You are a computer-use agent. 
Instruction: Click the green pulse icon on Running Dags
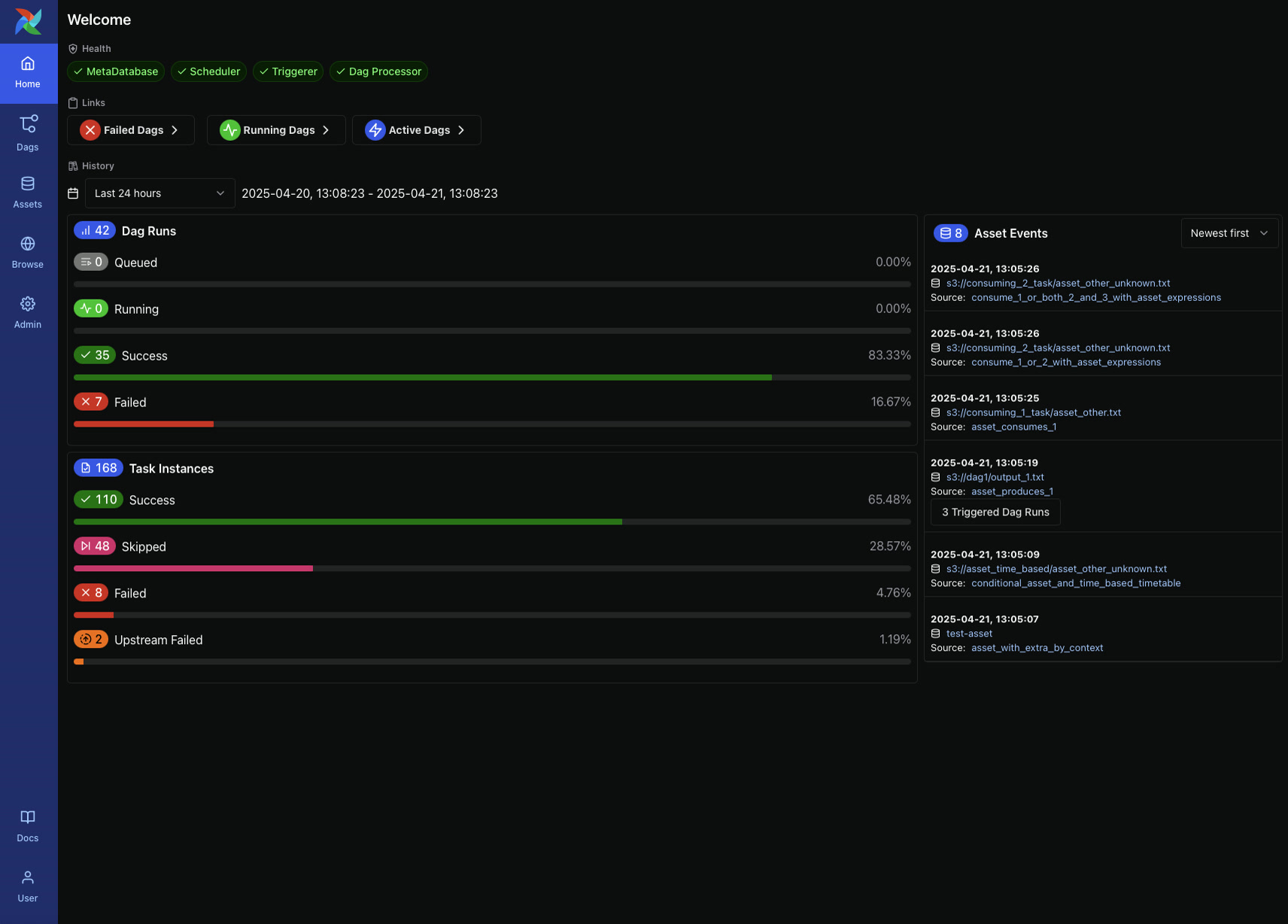230,129
